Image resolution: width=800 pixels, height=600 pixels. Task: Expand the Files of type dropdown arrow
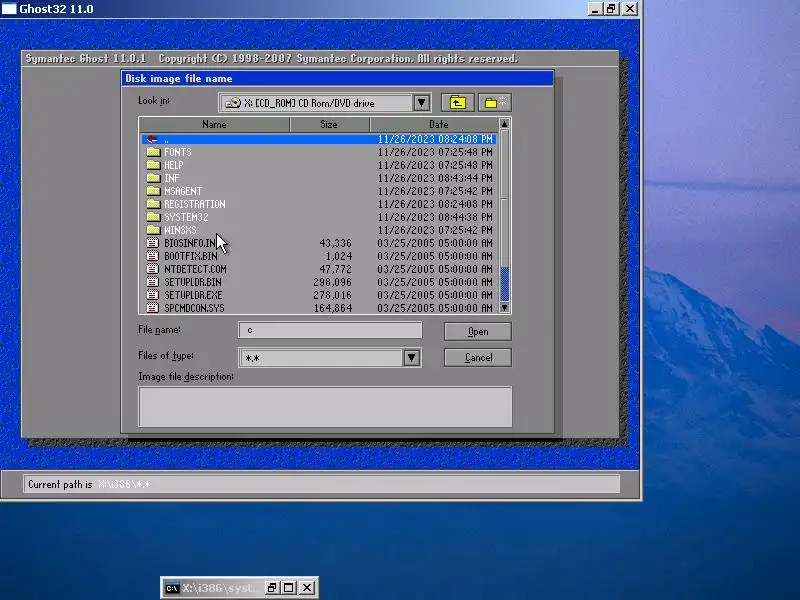point(412,358)
